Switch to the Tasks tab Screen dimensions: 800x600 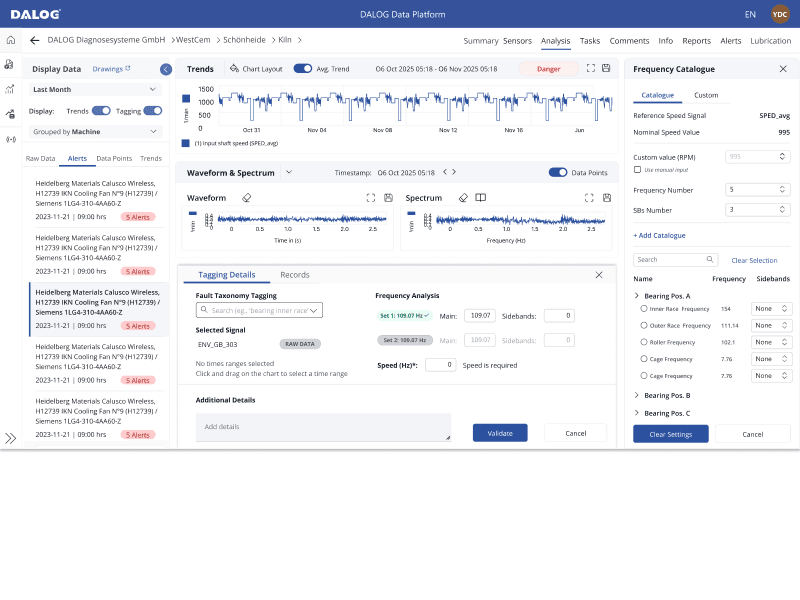coord(590,41)
